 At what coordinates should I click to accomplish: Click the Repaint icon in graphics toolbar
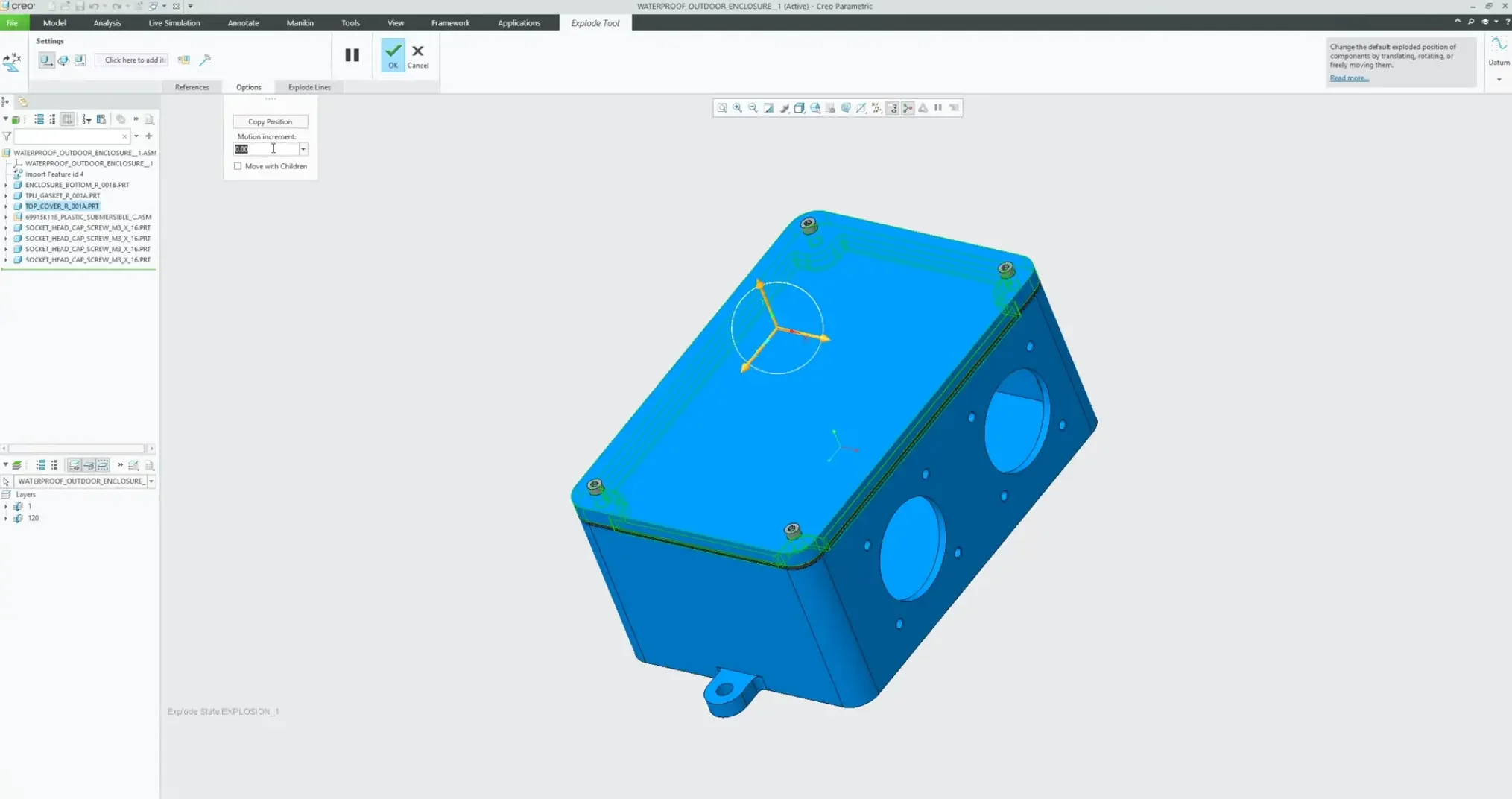tap(768, 108)
